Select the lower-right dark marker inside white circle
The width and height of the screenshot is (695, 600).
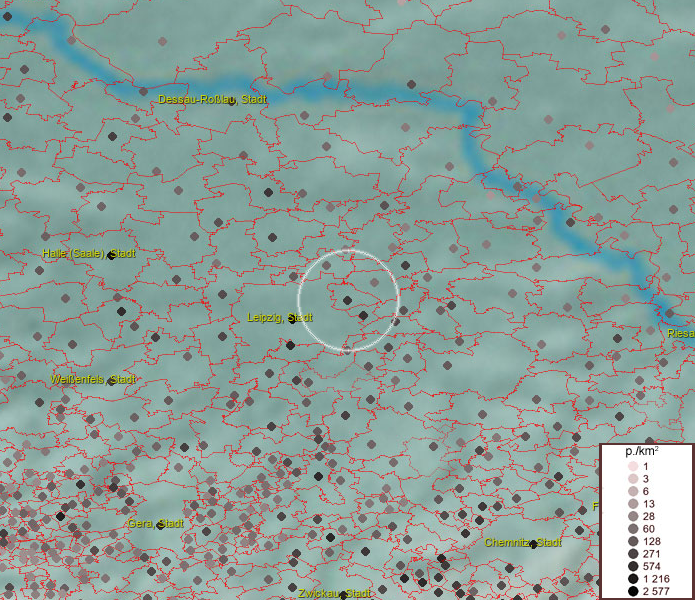[363, 315]
